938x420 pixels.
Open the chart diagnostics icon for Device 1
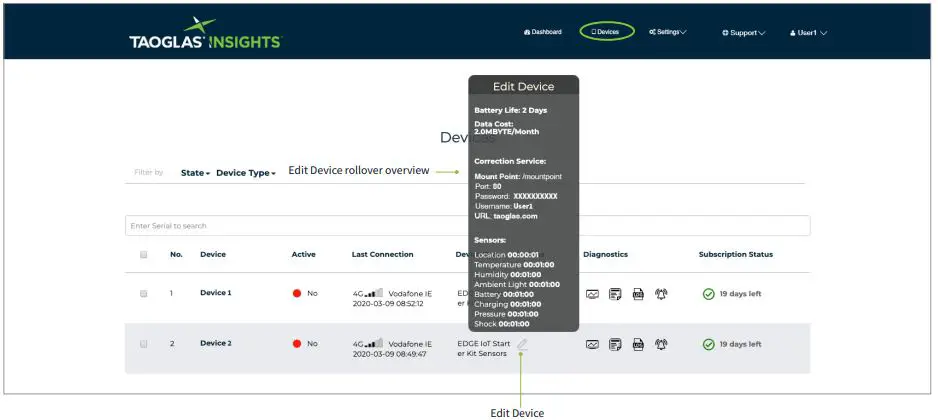coord(592,294)
